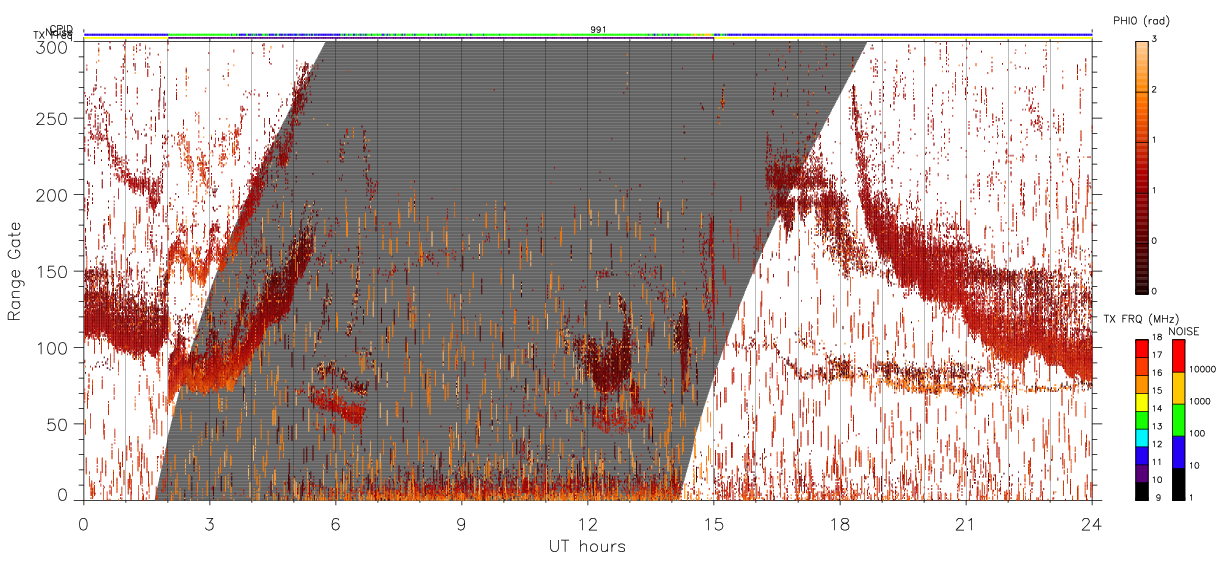This screenshot has height=567, width=1228.
Task: Click the 21 tick label on the UT hours axis
Action: pyautogui.click(x=965, y=524)
